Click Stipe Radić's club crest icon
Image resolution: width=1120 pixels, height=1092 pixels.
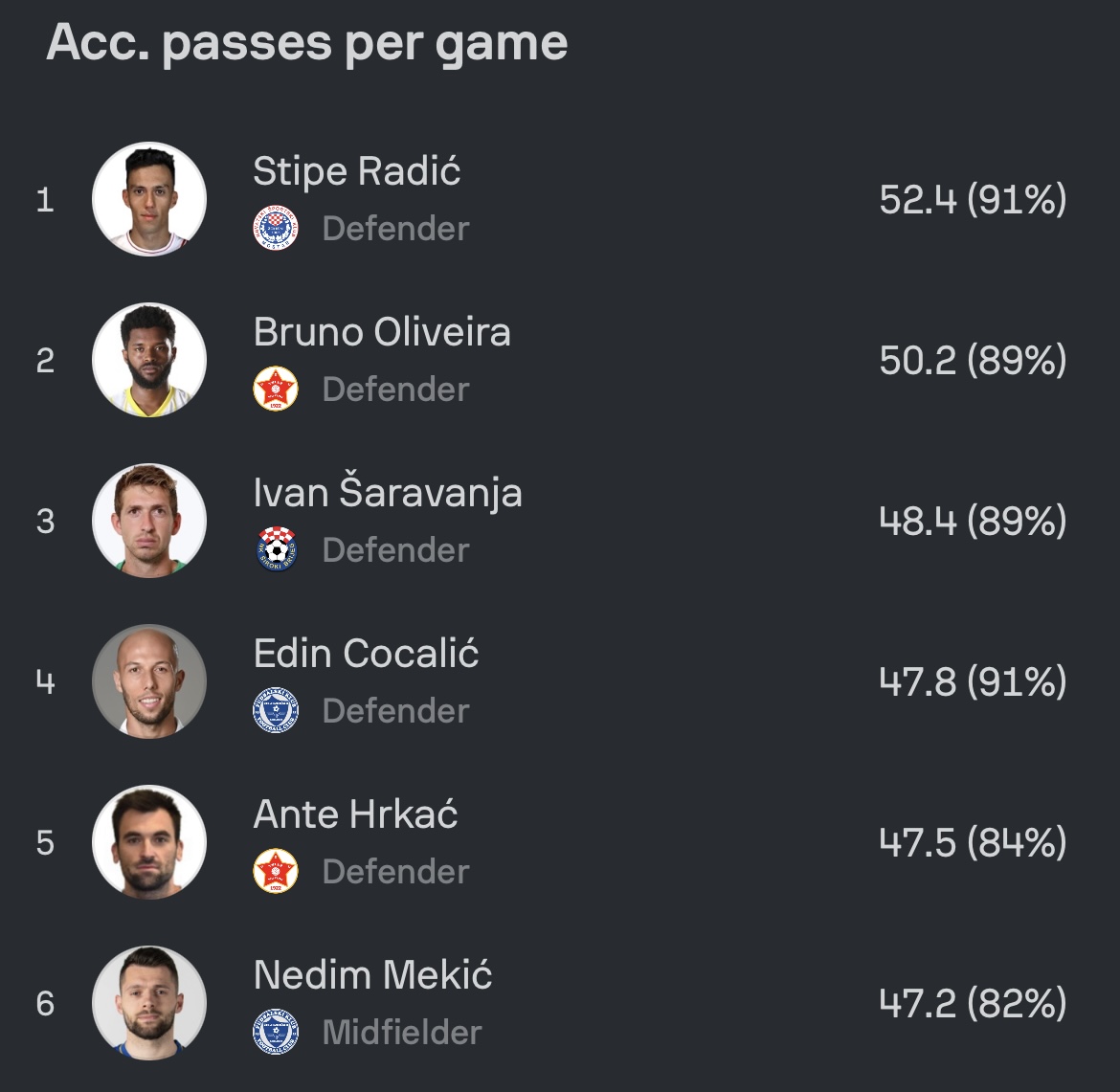(276, 229)
